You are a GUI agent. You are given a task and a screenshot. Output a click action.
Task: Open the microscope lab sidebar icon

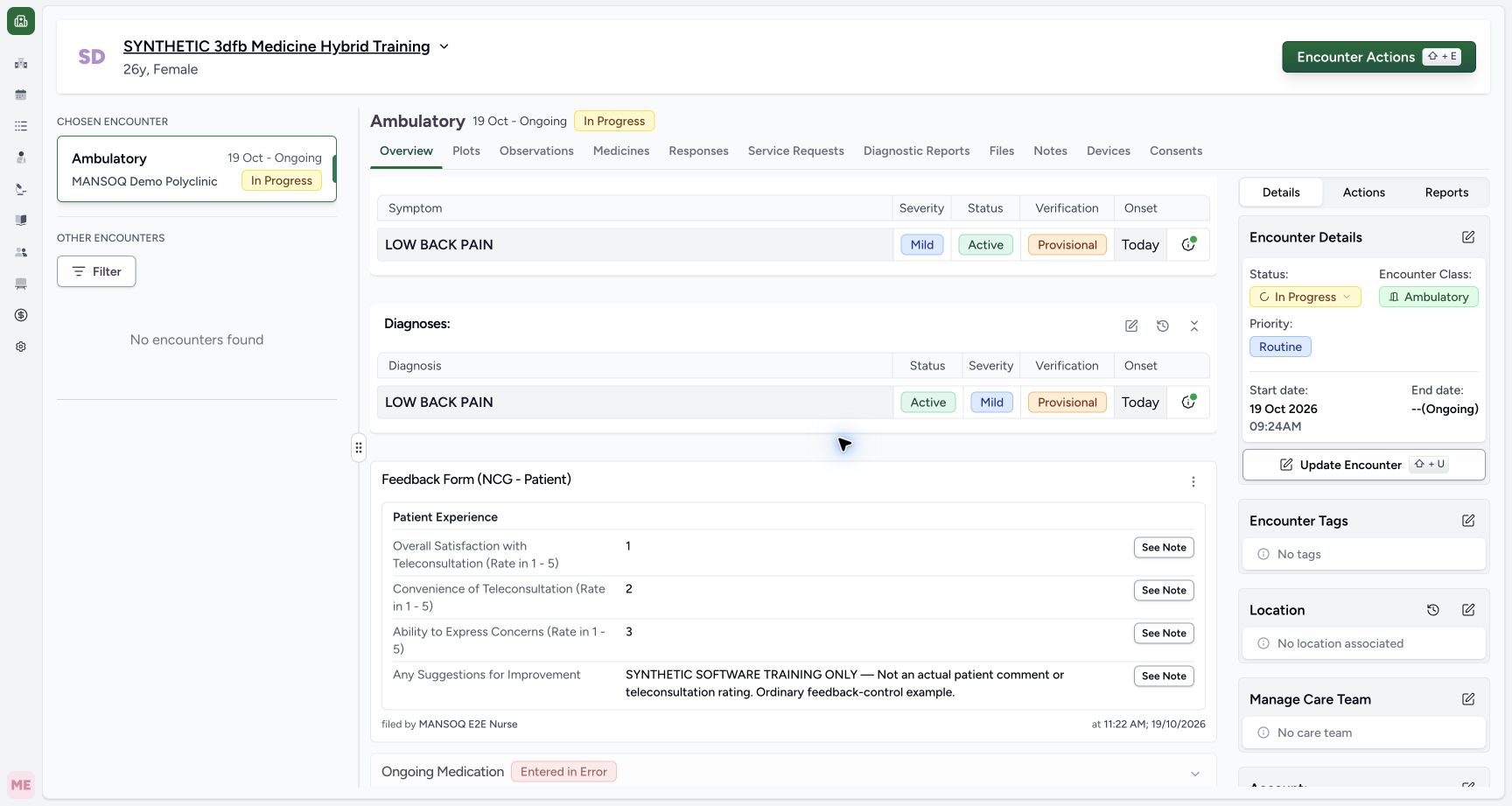(x=21, y=189)
